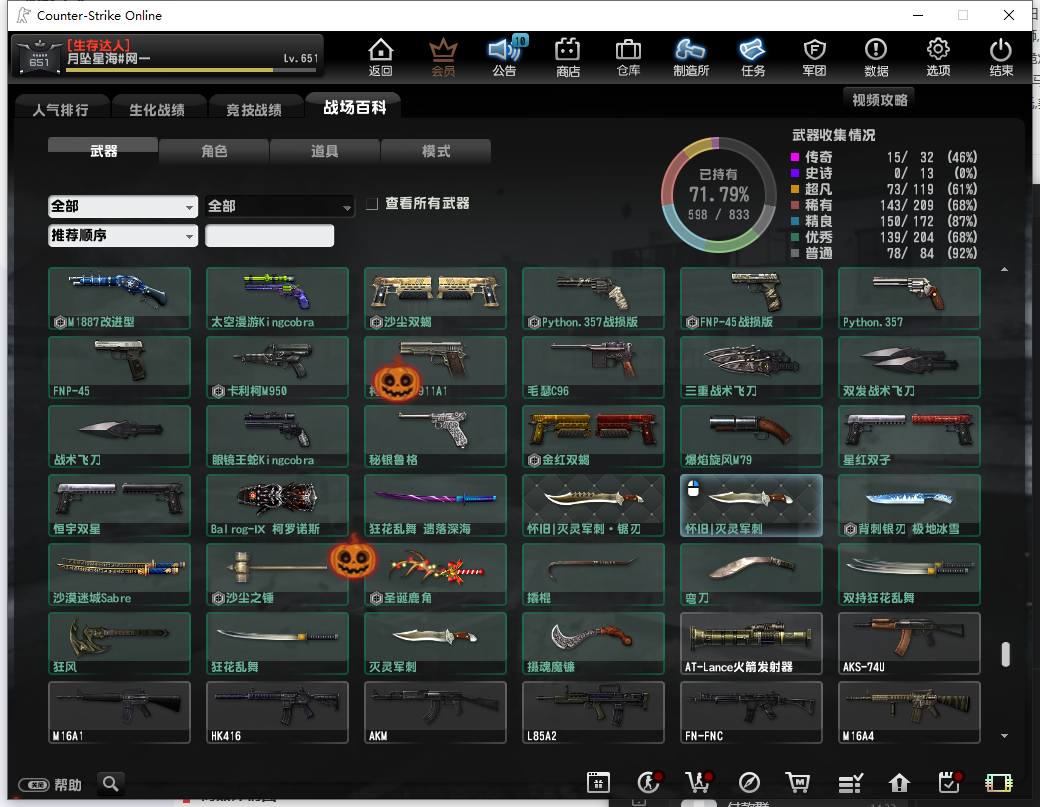This screenshot has width=1040, height=807.
Task: Click the magnifier search icon beside 帮助
Action: click(111, 784)
